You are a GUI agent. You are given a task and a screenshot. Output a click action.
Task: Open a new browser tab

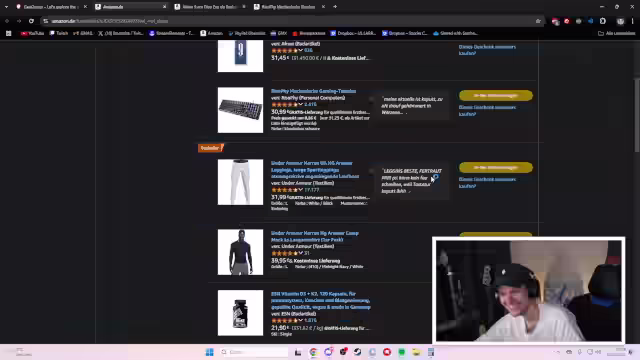[335, 7]
